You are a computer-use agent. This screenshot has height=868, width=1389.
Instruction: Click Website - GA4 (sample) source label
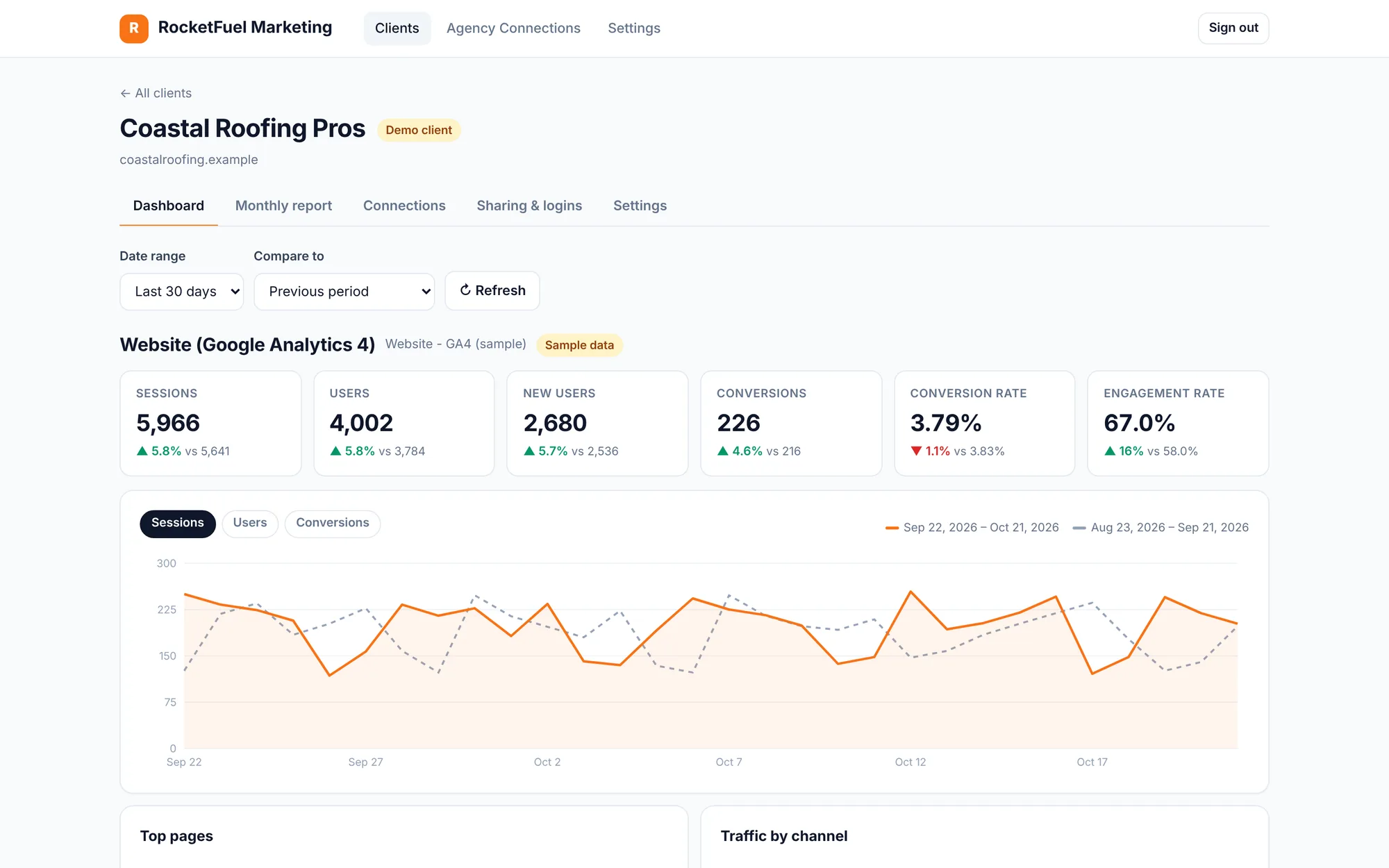pos(456,344)
